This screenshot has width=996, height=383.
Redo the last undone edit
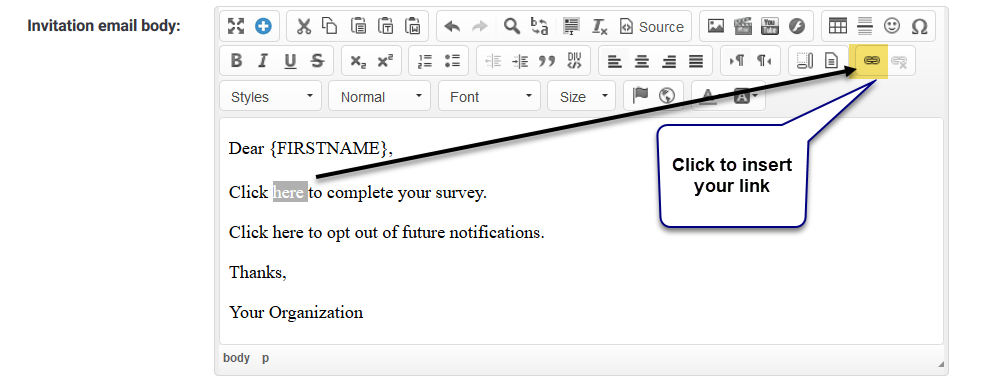[x=480, y=26]
